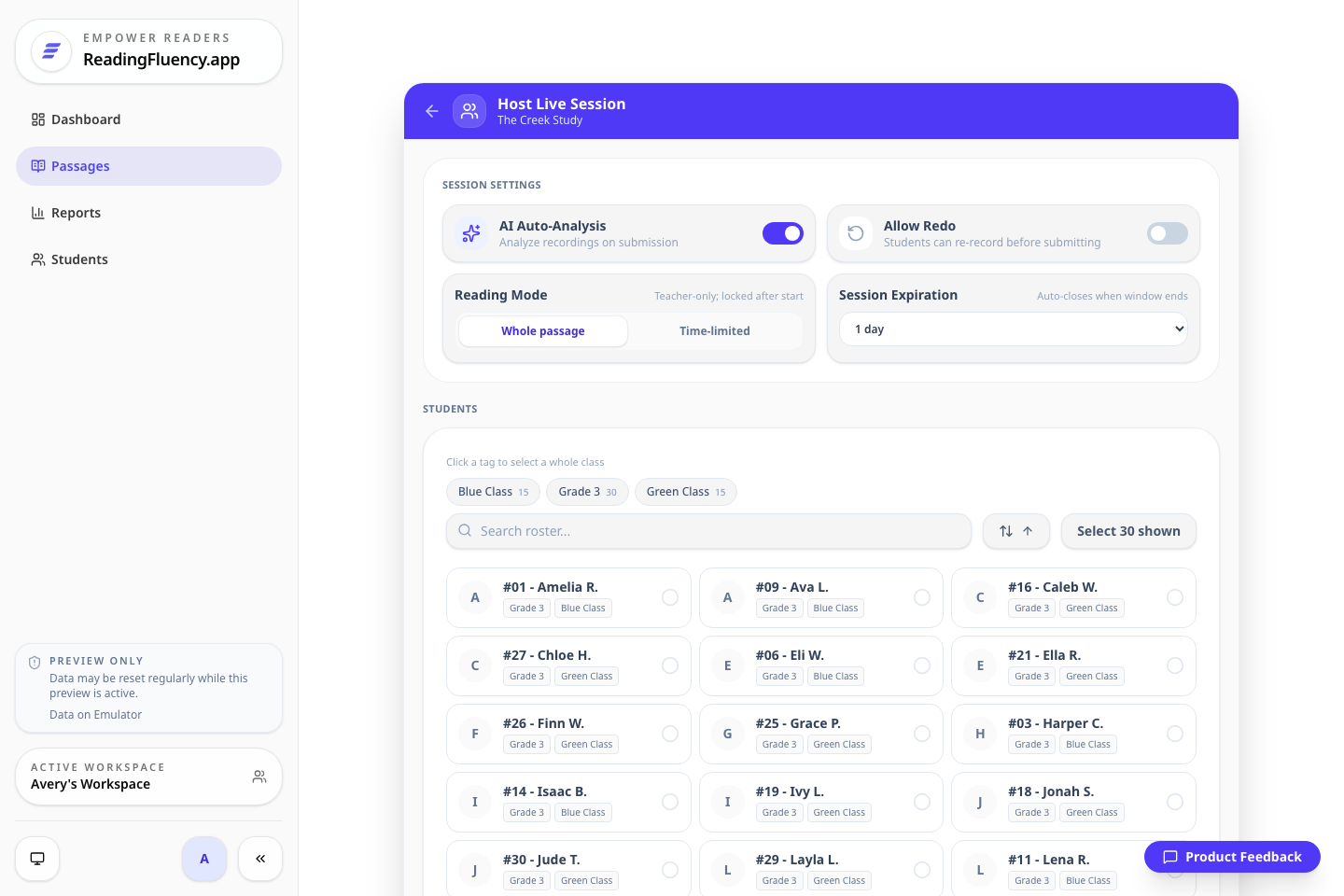Click Amelia R. avatar letter A
The width and height of the screenshot is (1344, 896).
(475, 597)
